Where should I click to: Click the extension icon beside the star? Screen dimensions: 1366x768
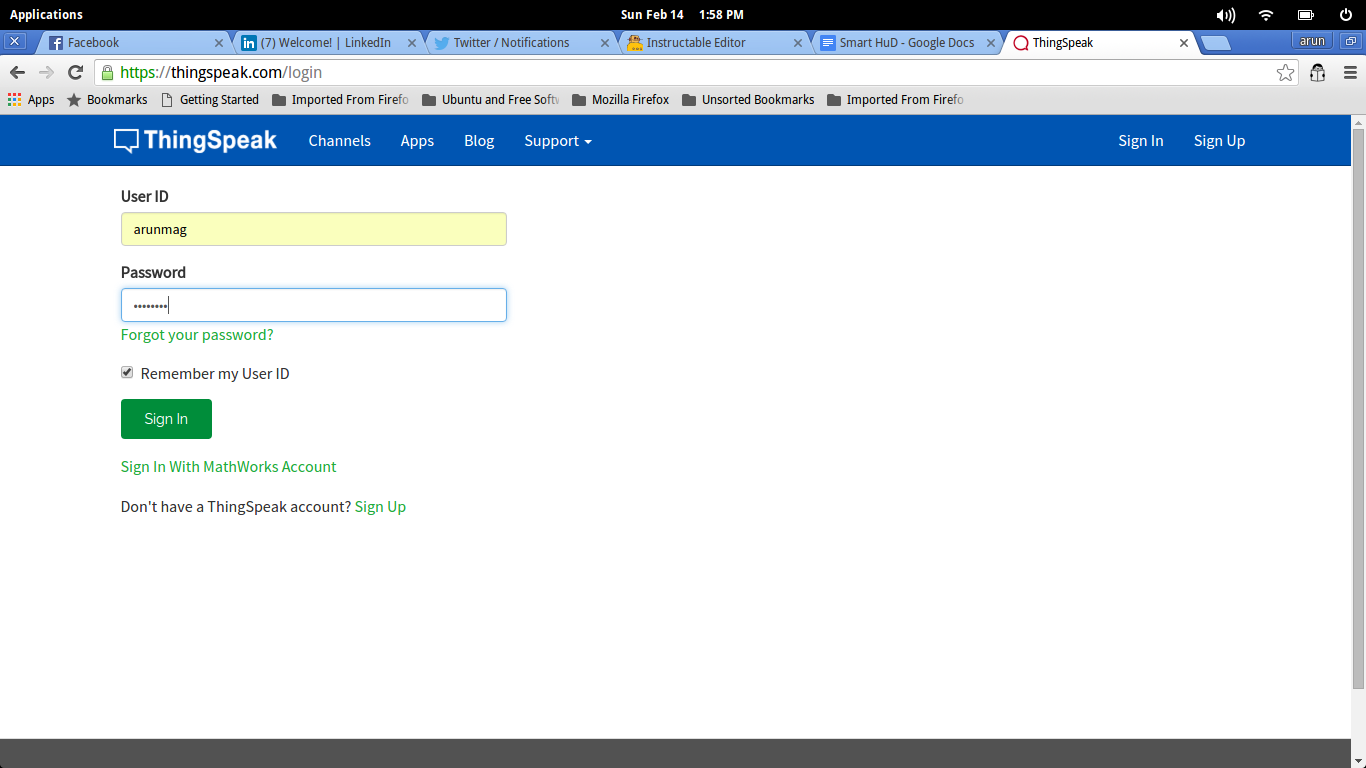(x=1318, y=72)
